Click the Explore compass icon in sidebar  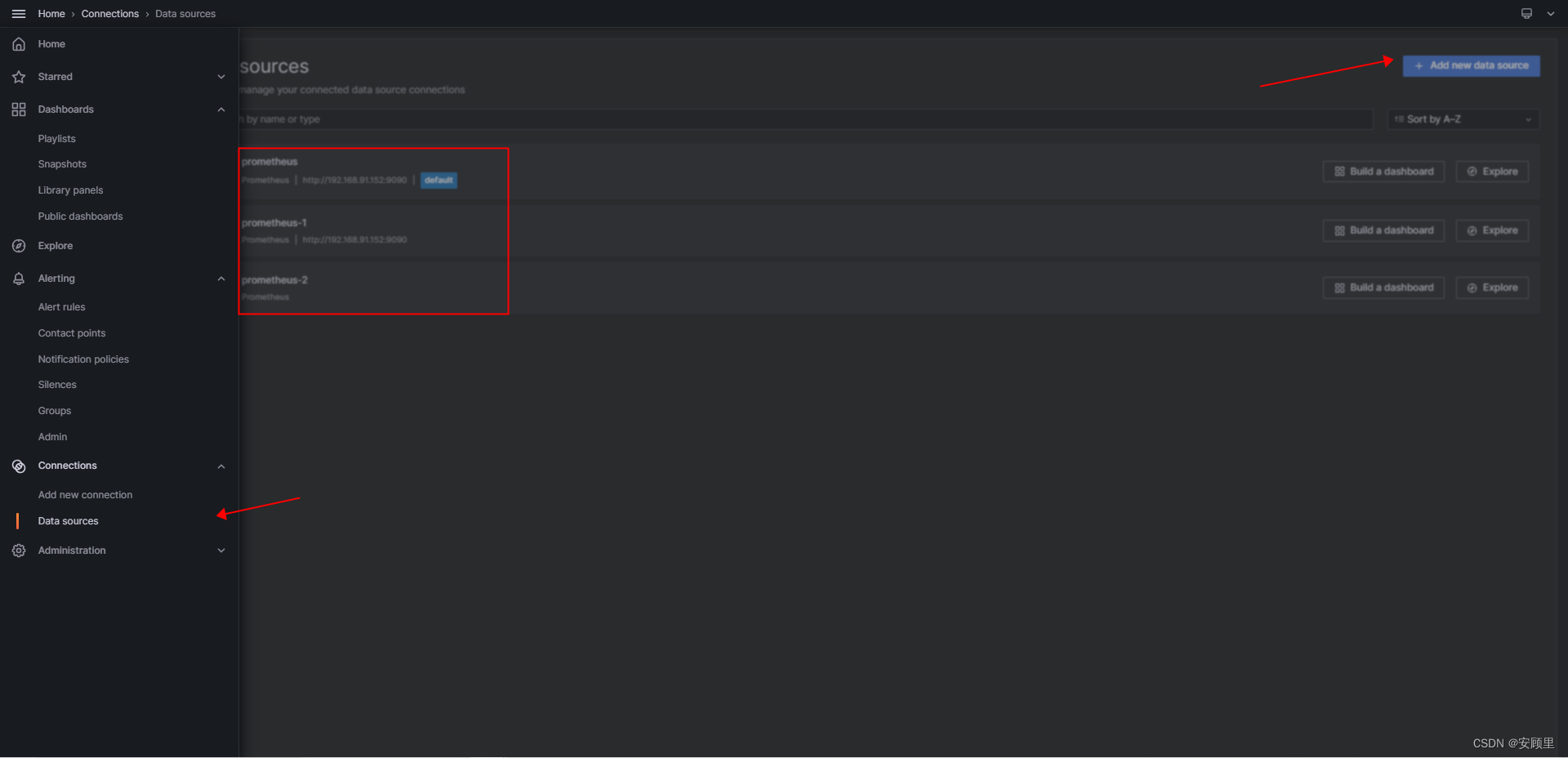point(19,246)
